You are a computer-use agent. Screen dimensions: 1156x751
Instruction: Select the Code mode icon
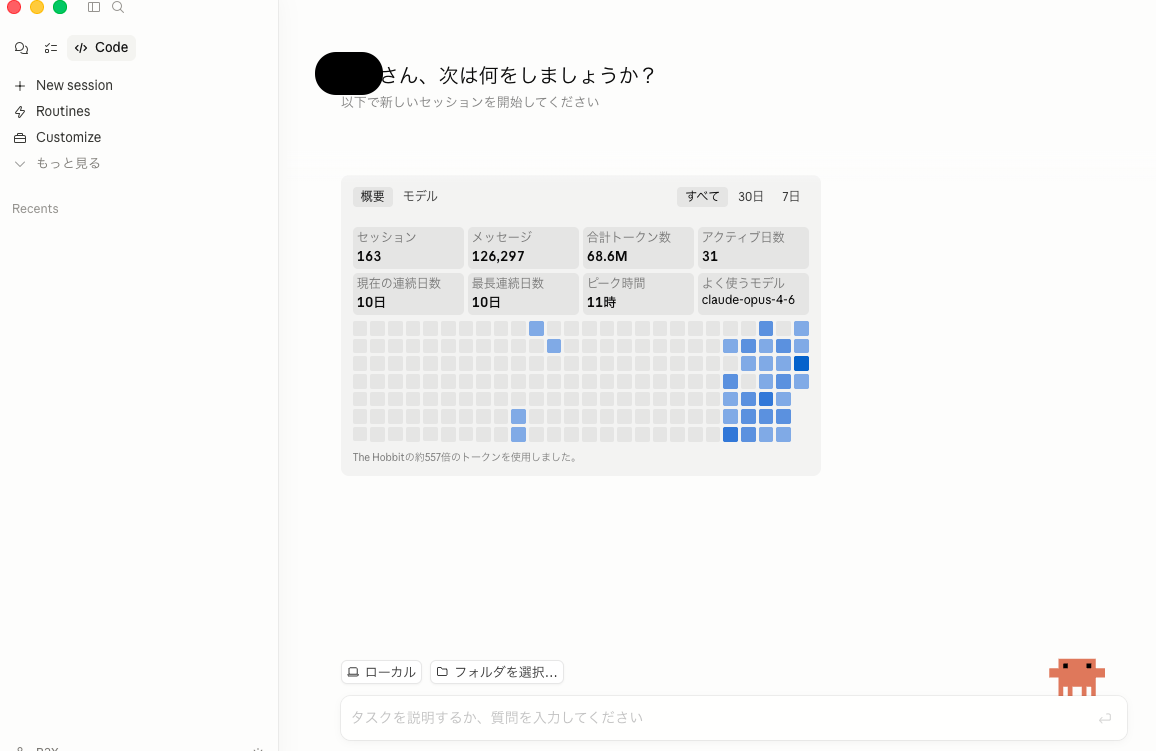pyautogui.click(x=81, y=47)
